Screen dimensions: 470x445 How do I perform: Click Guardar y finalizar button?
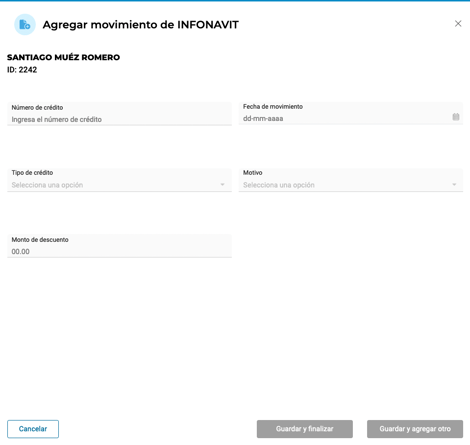point(305,429)
